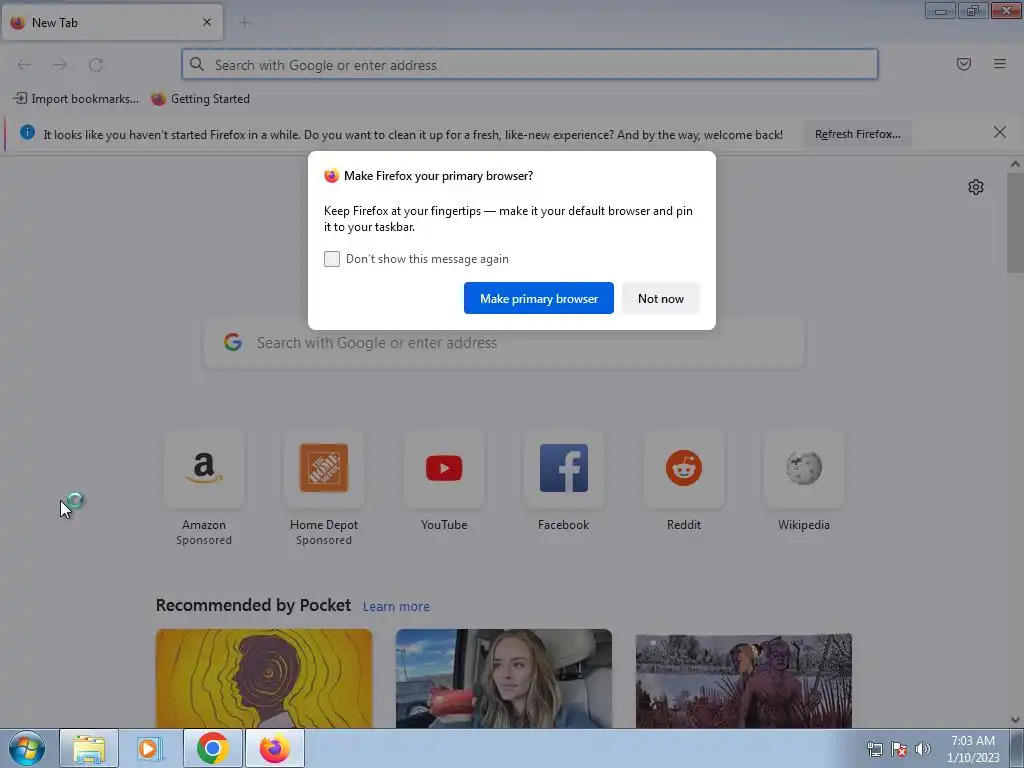Click the search magnifier in address bar

pos(197,64)
